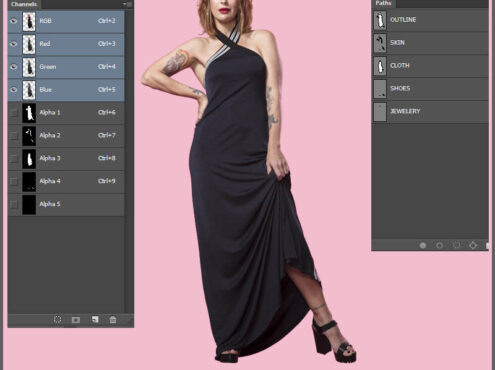Create new channel icon
This screenshot has width=495, height=370.
(x=95, y=320)
